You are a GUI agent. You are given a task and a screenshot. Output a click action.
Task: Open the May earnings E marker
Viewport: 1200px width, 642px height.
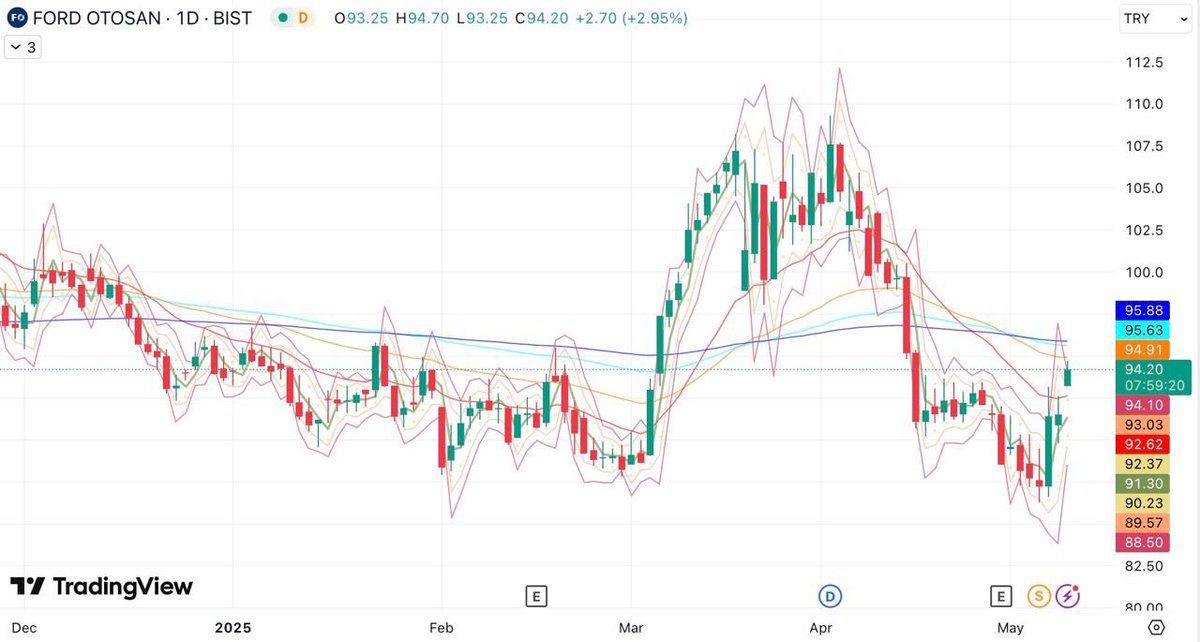pos(1000,597)
